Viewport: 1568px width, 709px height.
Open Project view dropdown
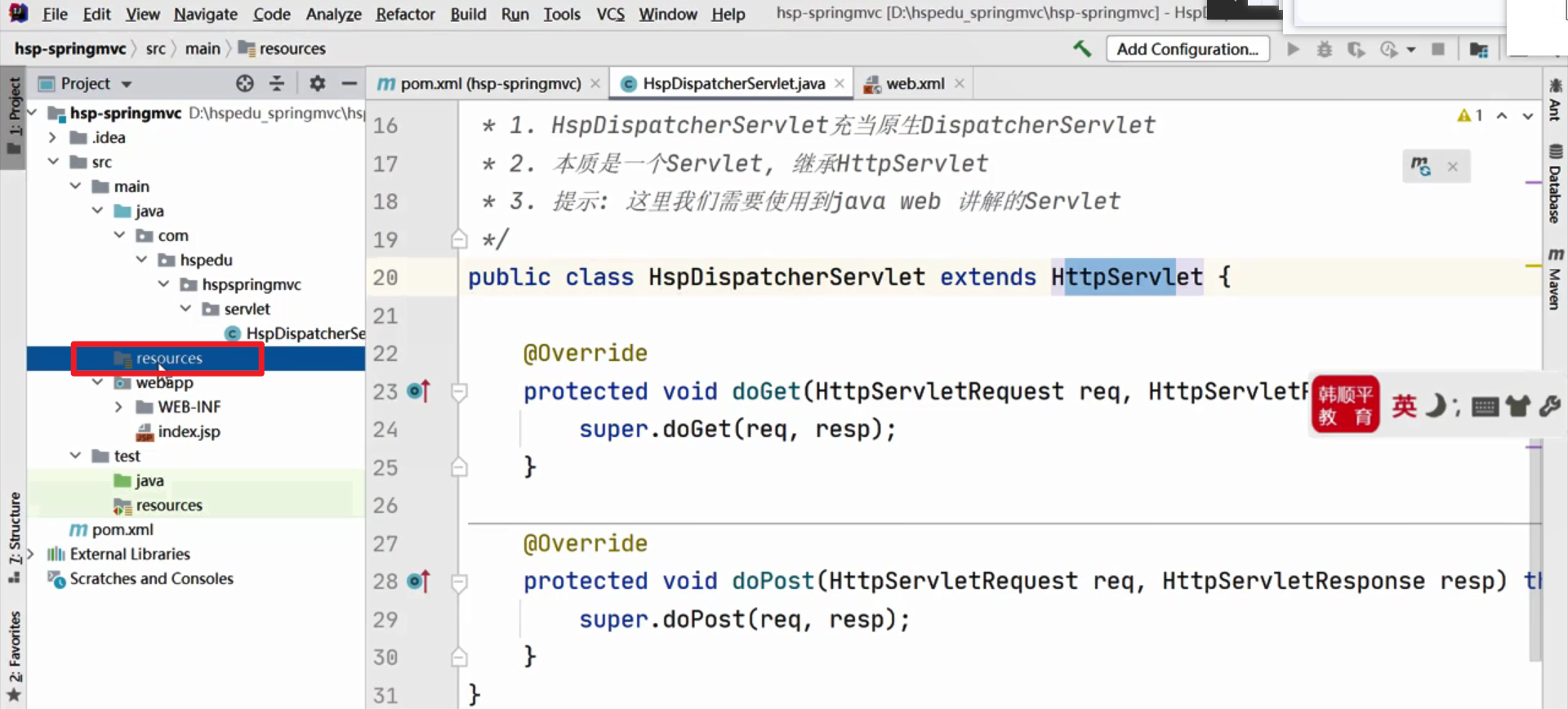[127, 84]
